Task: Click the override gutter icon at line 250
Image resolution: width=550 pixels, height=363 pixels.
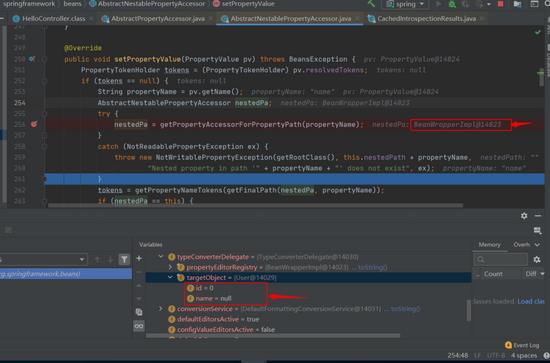Action: (32, 59)
